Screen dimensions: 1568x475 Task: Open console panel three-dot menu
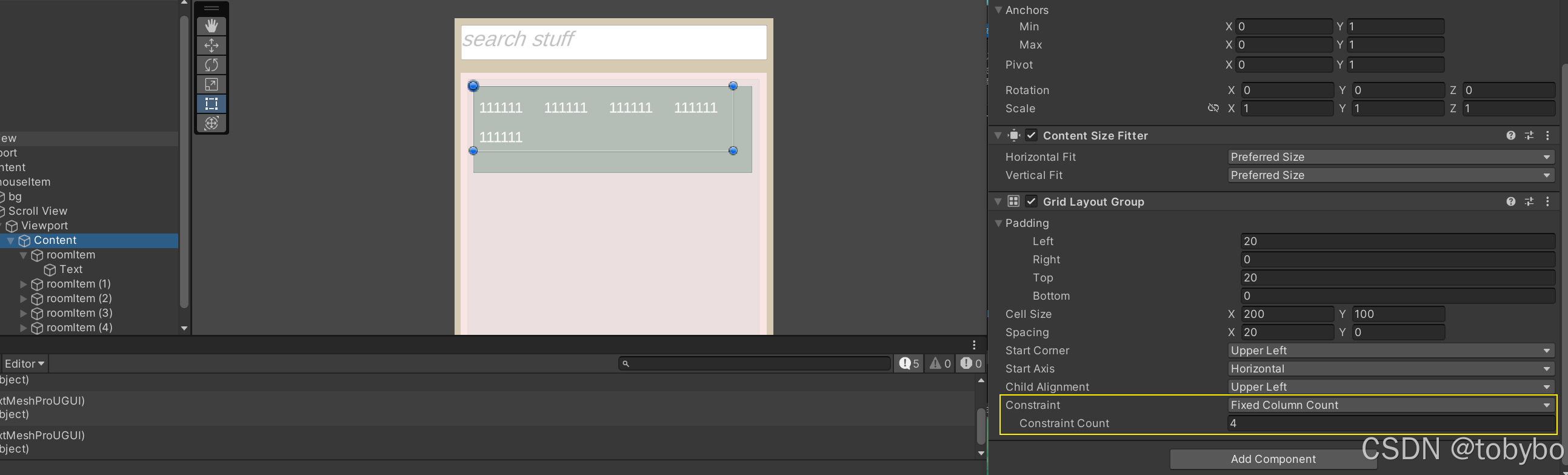[974, 345]
